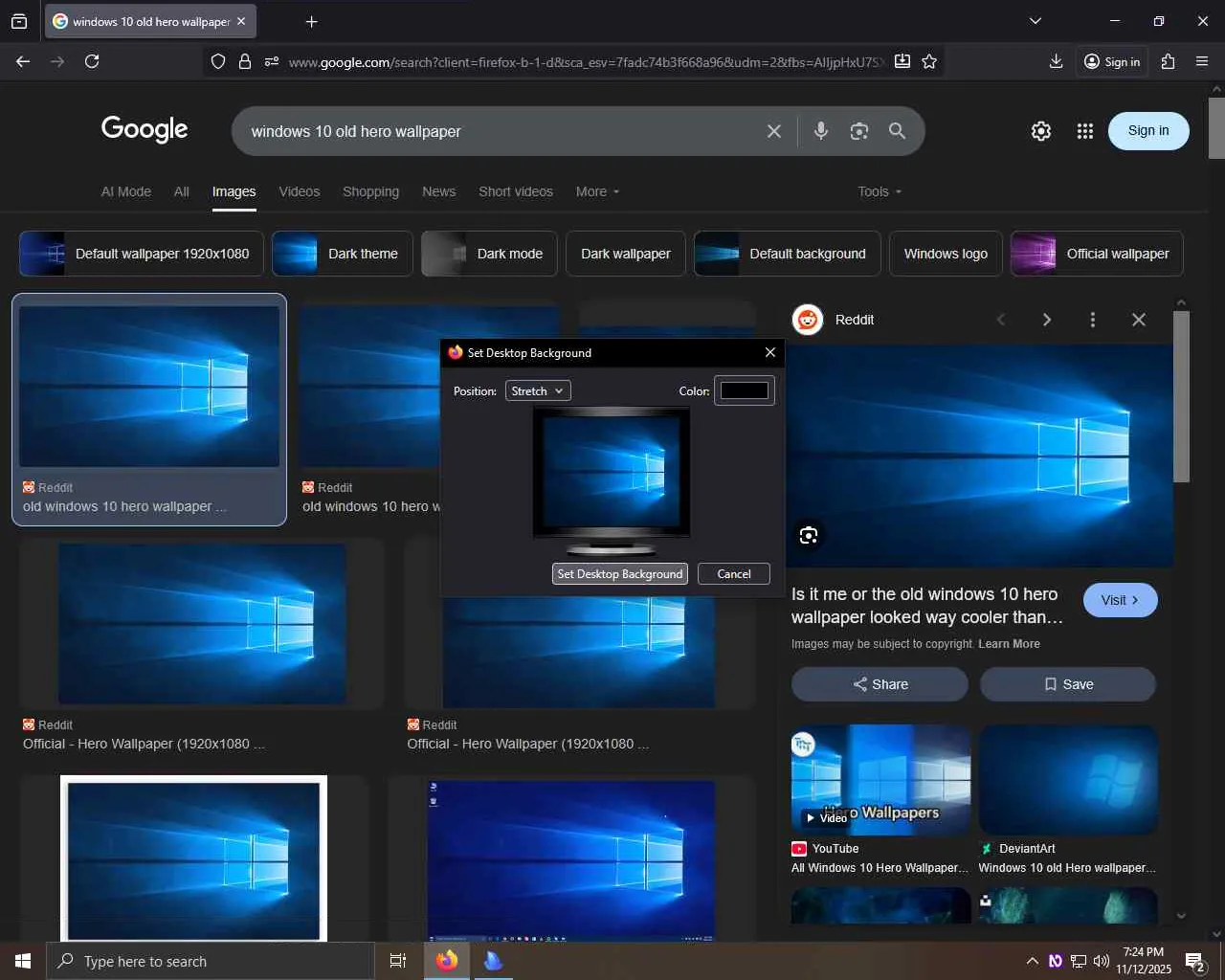Click the taskbar clock showing 7:24 PM
The height and width of the screenshot is (980, 1225).
tap(1144, 961)
